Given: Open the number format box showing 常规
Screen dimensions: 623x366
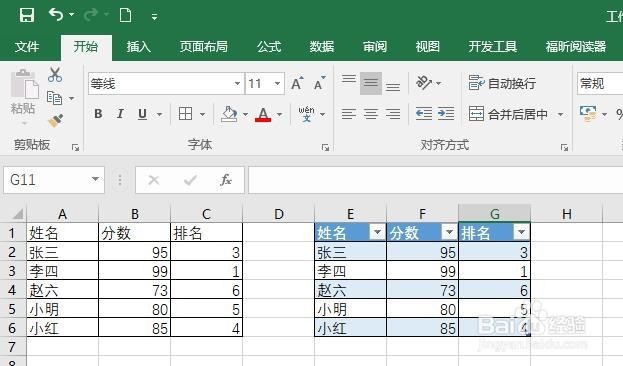Looking at the screenshot, I should point(600,83).
